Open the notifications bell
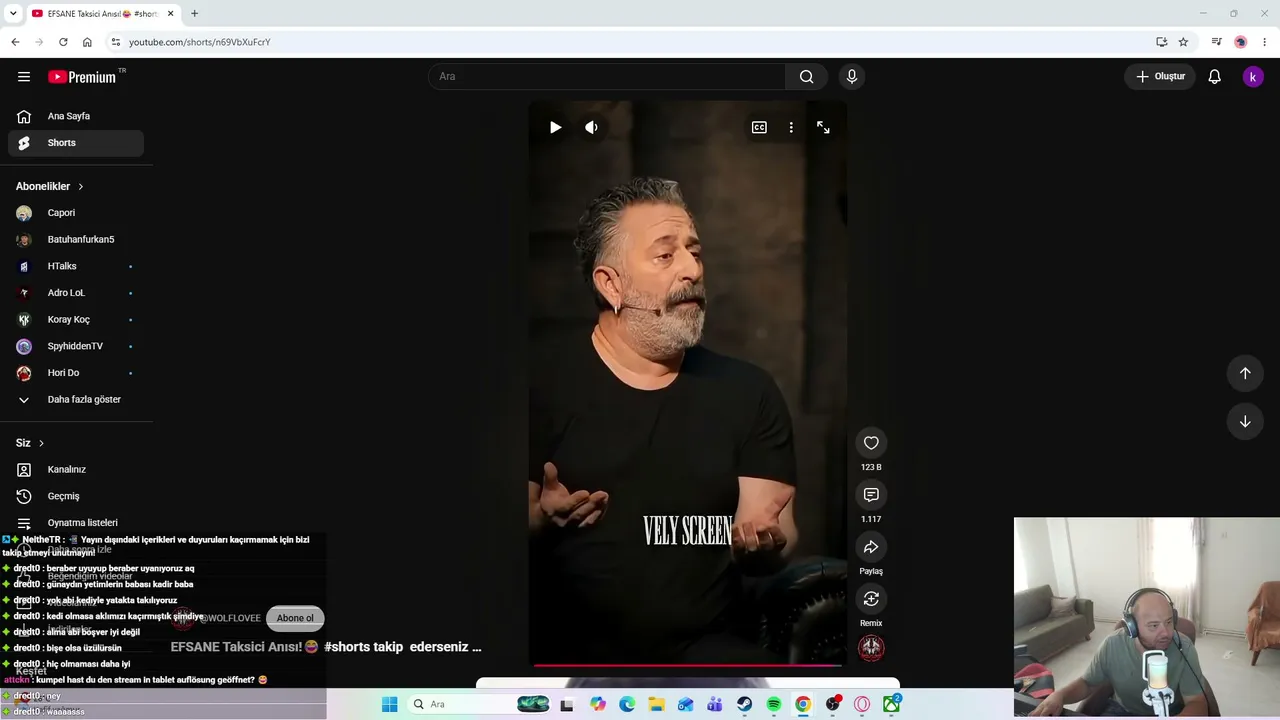The width and height of the screenshot is (1280, 720). 1214,77
